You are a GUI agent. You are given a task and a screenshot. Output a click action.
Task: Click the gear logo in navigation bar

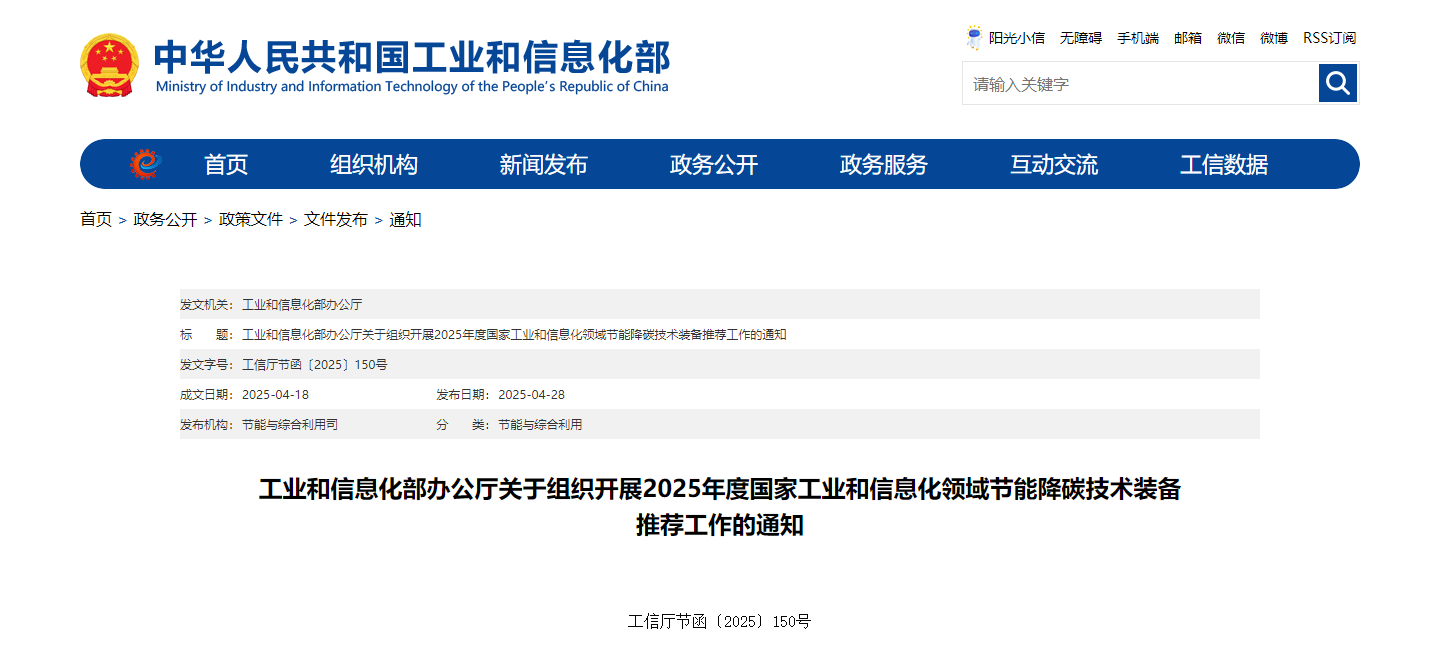[x=145, y=164]
